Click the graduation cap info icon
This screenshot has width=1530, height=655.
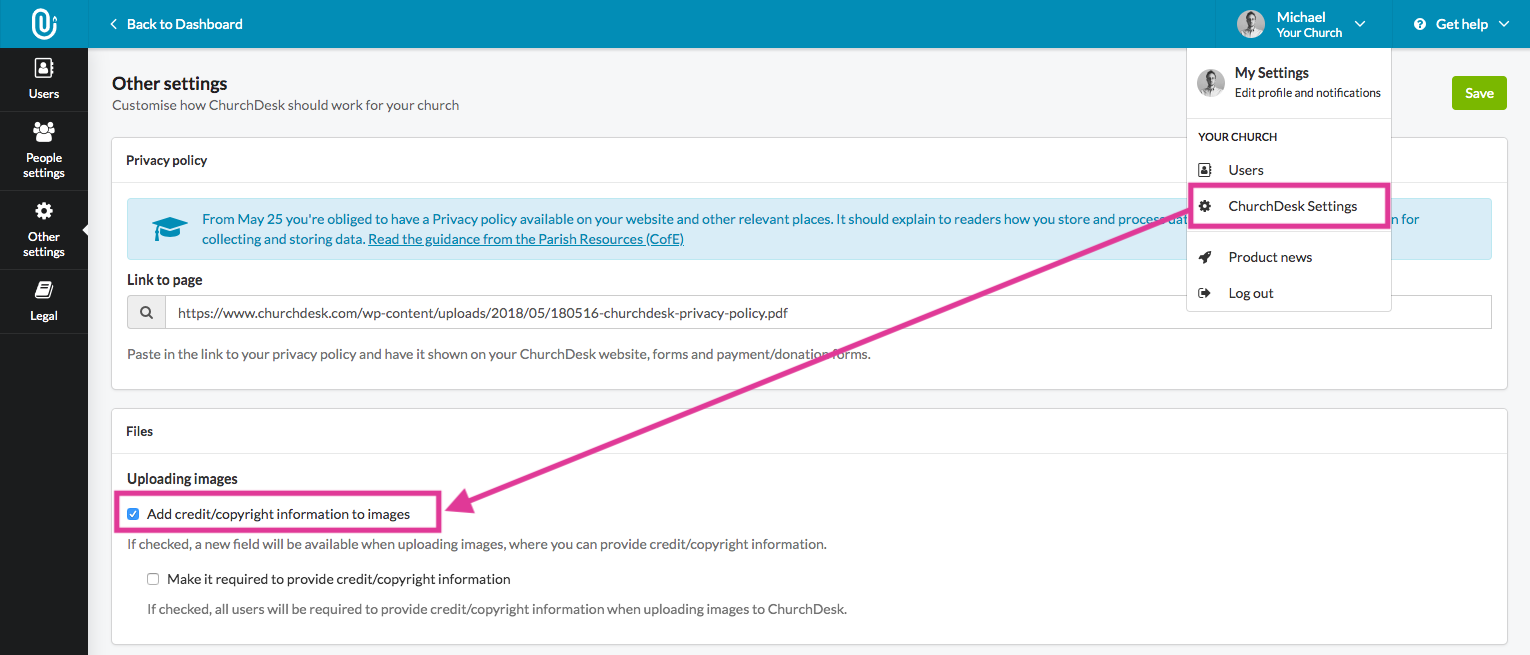click(x=170, y=229)
